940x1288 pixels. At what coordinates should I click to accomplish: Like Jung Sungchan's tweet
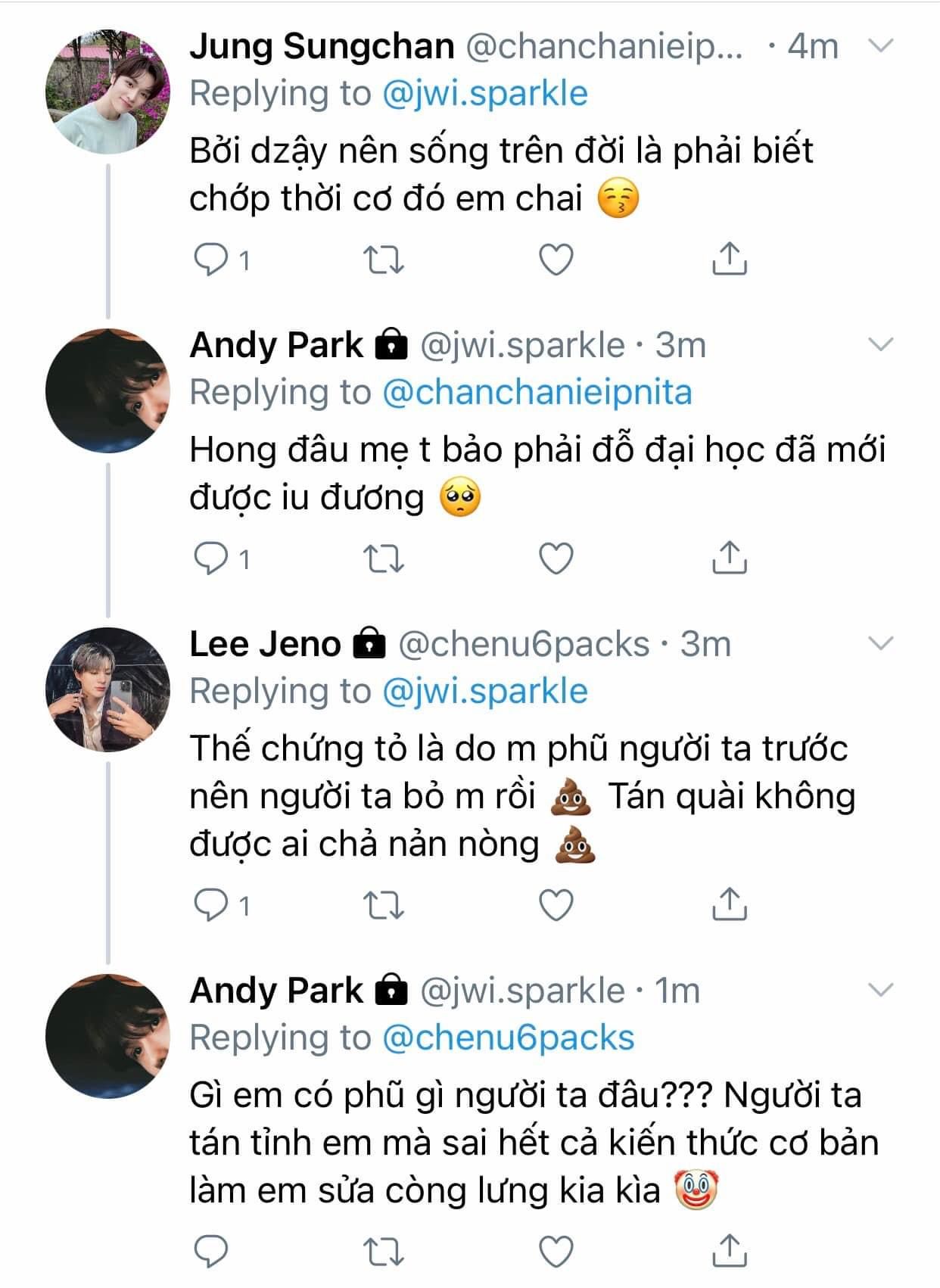pyautogui.click(x=556, y=260)
